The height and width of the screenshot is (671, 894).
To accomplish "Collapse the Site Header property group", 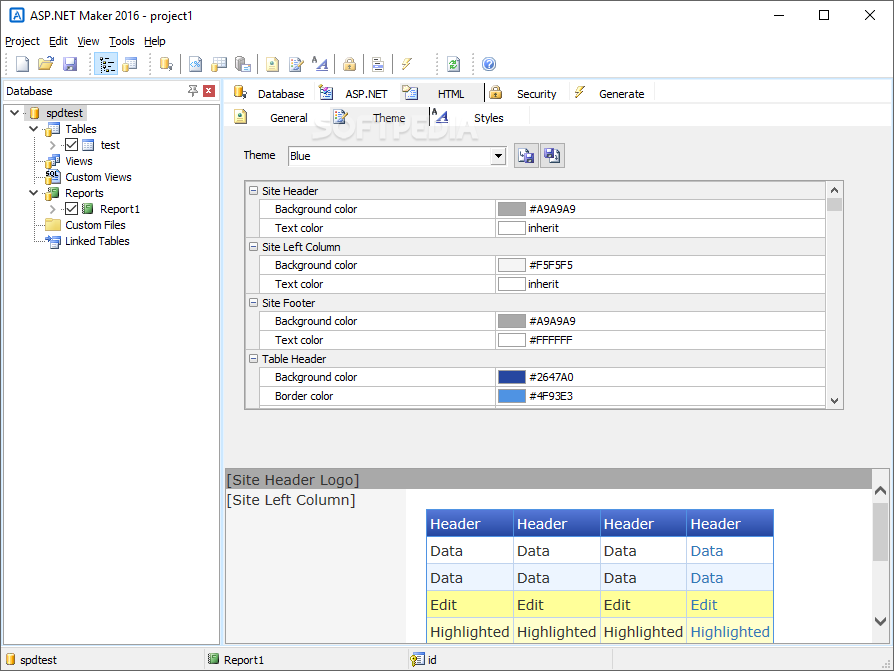I will (x=254, y=190).
